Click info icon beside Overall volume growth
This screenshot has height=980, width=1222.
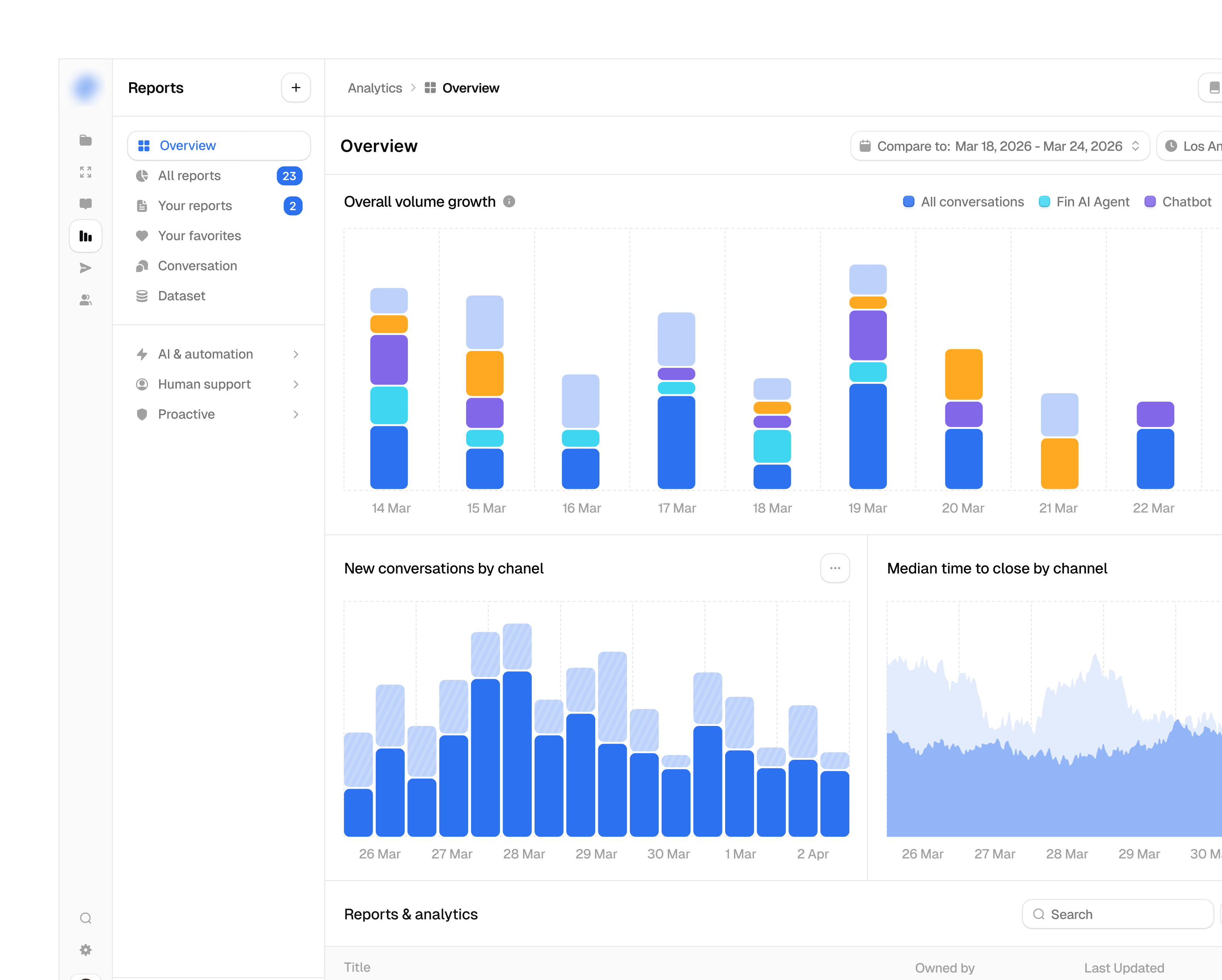(509, 202)
